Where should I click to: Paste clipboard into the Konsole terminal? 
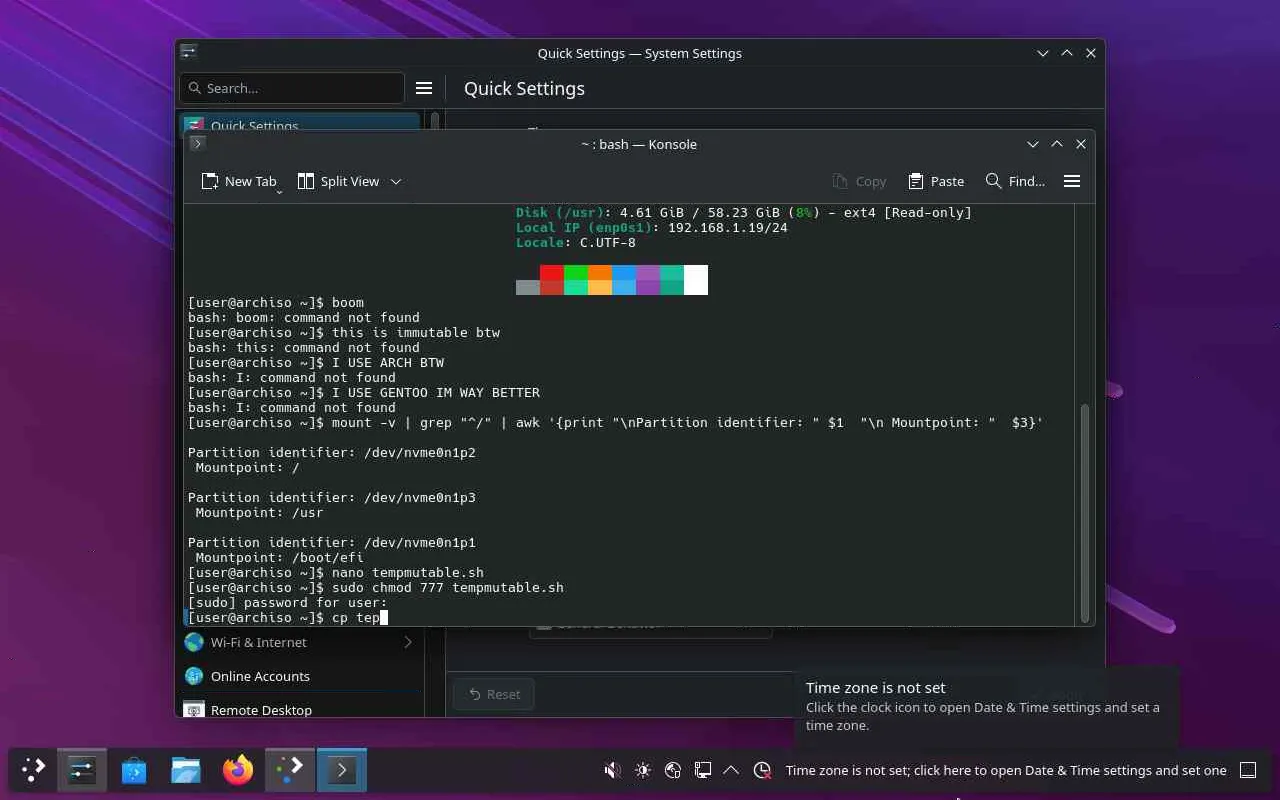(936, 181)
